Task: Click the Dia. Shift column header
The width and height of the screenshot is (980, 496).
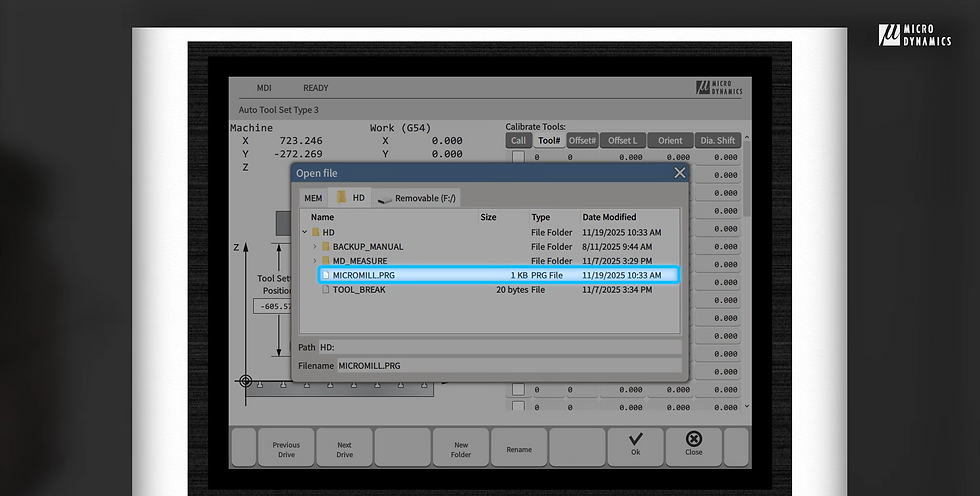Action: tap(718, 141)
